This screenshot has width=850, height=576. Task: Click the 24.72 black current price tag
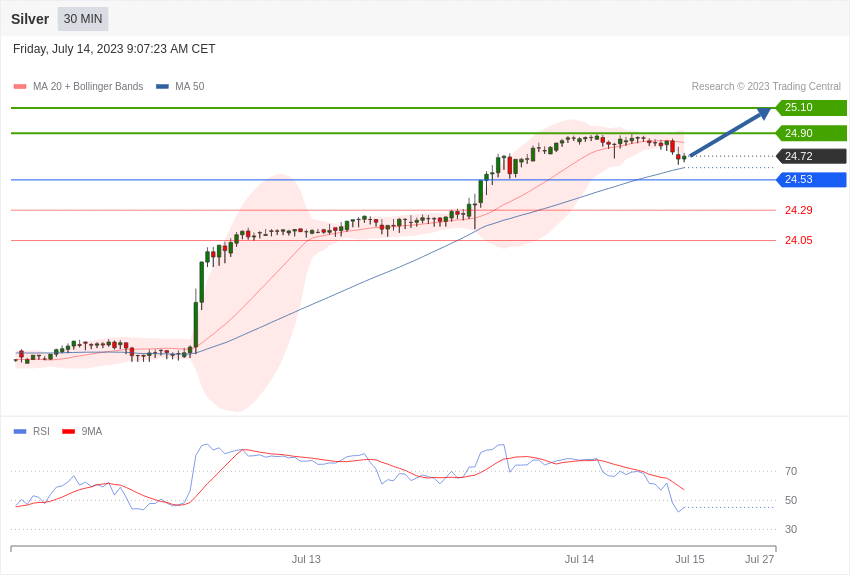[811, 156]
